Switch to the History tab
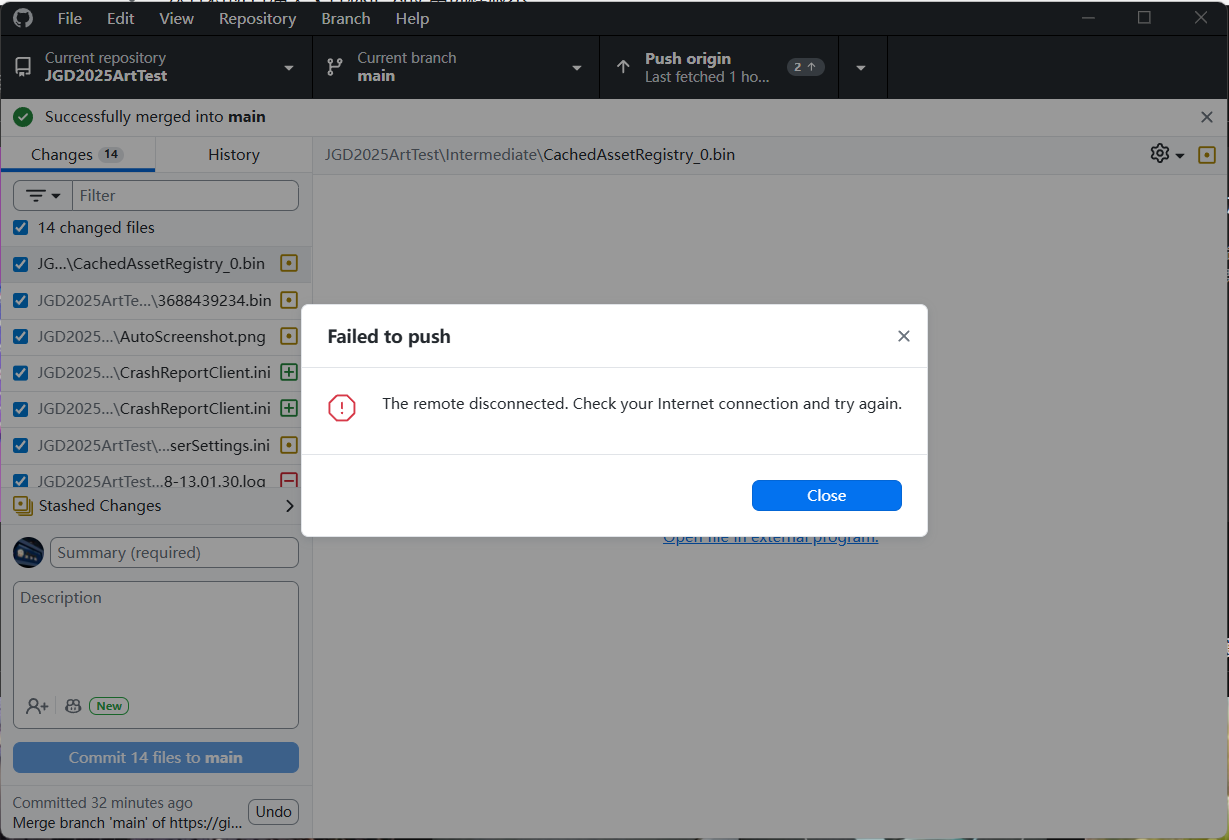1229x840 pixels. coord(233,154)
